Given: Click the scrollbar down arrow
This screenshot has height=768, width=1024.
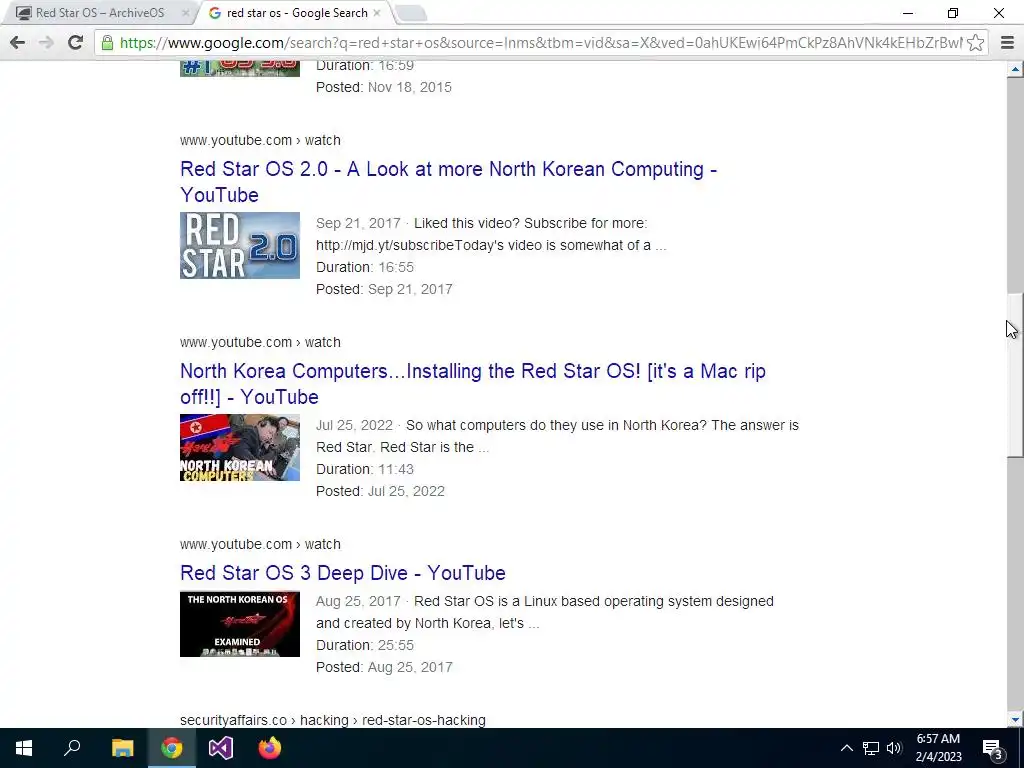Looking at the screenshot, I should pos(1015,720).
